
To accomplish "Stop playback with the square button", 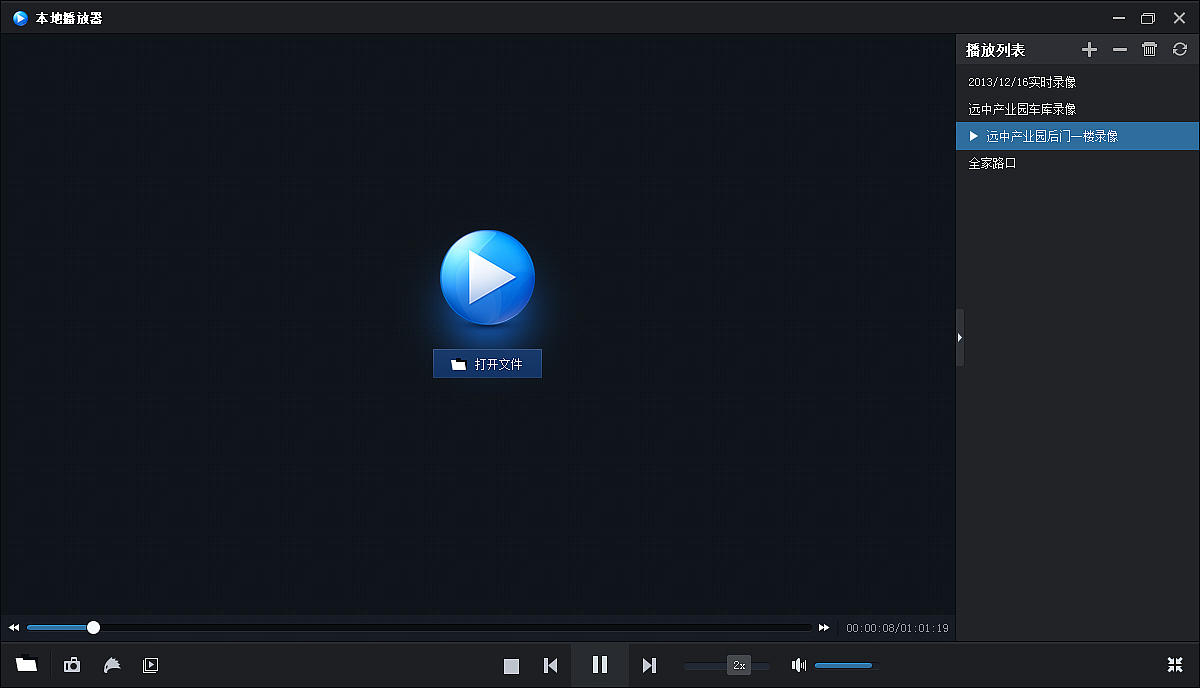I will click(x=511, y=665).
